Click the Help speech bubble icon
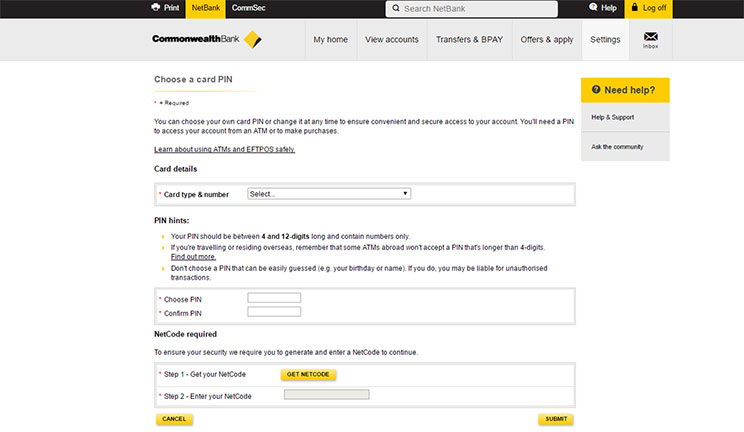The image size is (744, 432). point(592,8)
